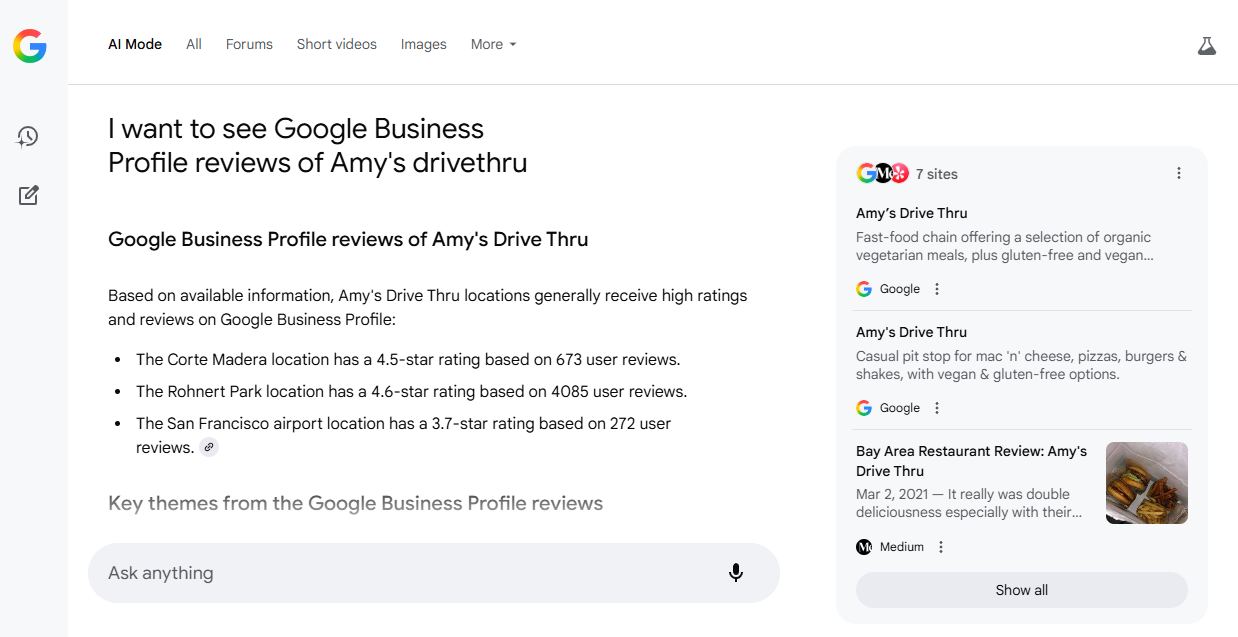The width and height of the screenshot is (1238, 637).
Task: Open the Short videos tab
Action: pyautogui.click(x=337, y=44)
